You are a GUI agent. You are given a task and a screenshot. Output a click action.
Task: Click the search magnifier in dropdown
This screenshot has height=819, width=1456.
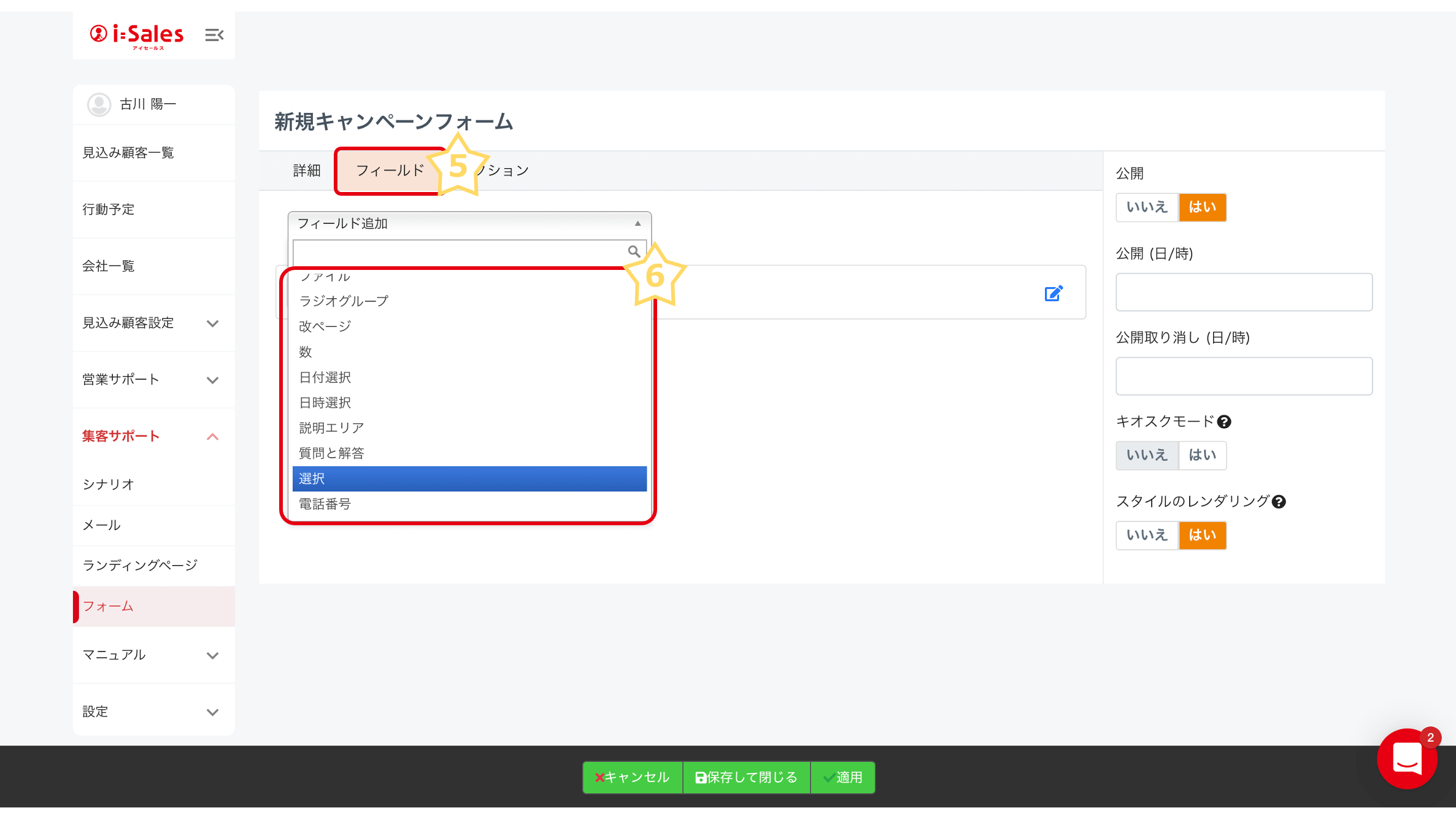(634, 252)
